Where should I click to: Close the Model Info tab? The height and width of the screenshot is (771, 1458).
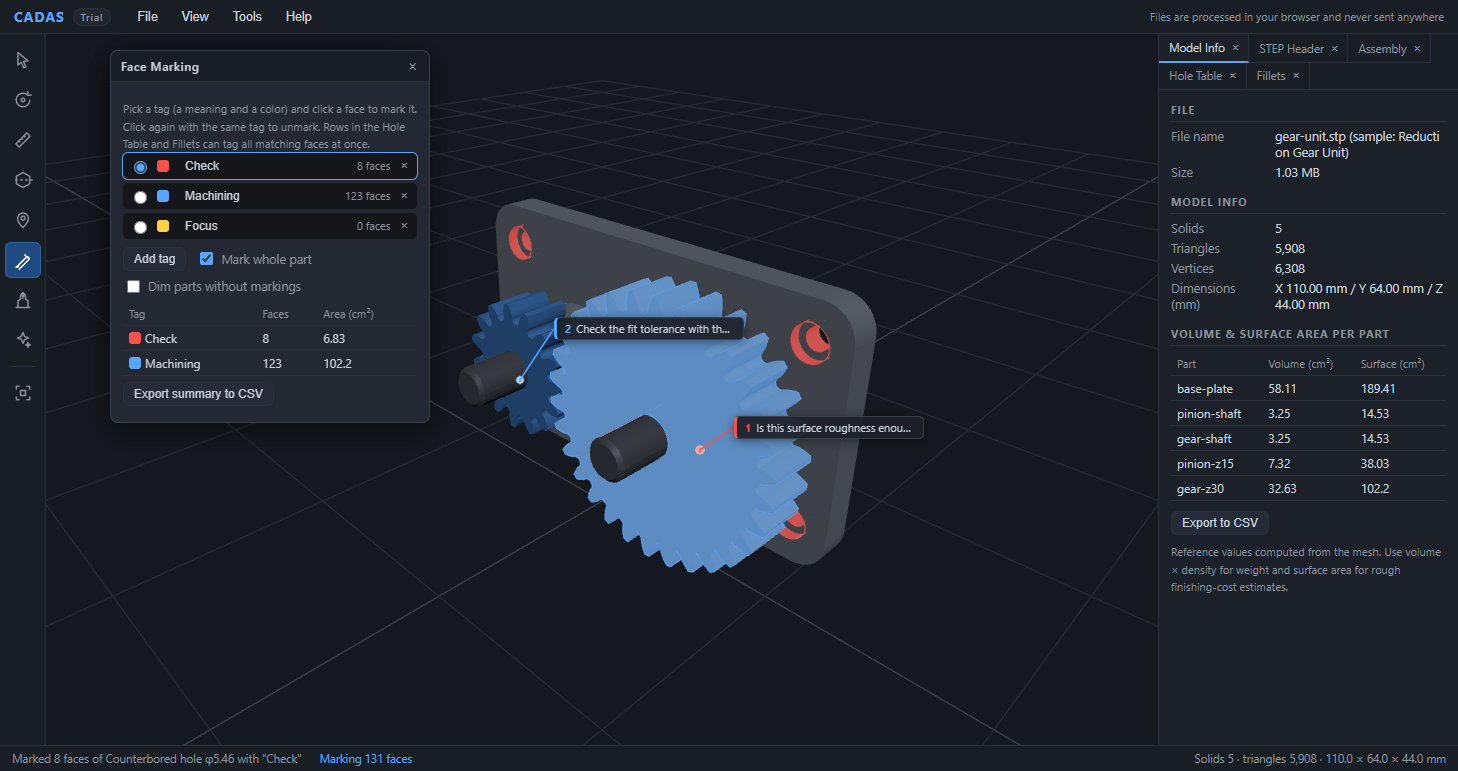coord(1235,48)
